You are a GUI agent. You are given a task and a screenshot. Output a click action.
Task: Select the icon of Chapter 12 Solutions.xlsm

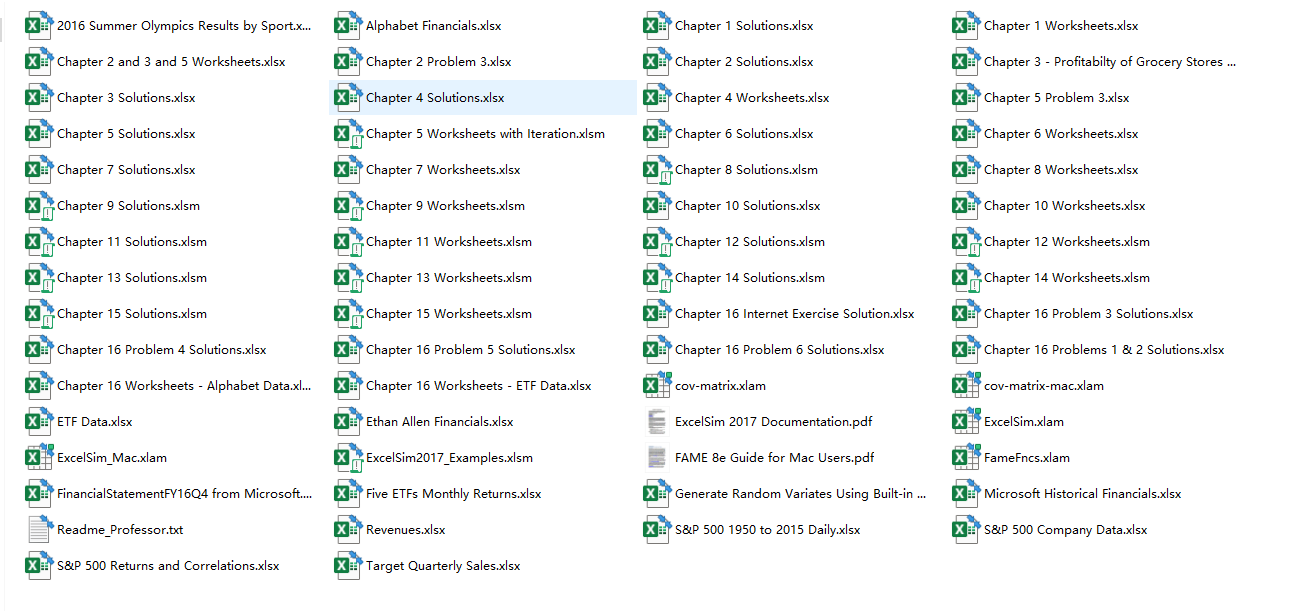click(657, 242)
